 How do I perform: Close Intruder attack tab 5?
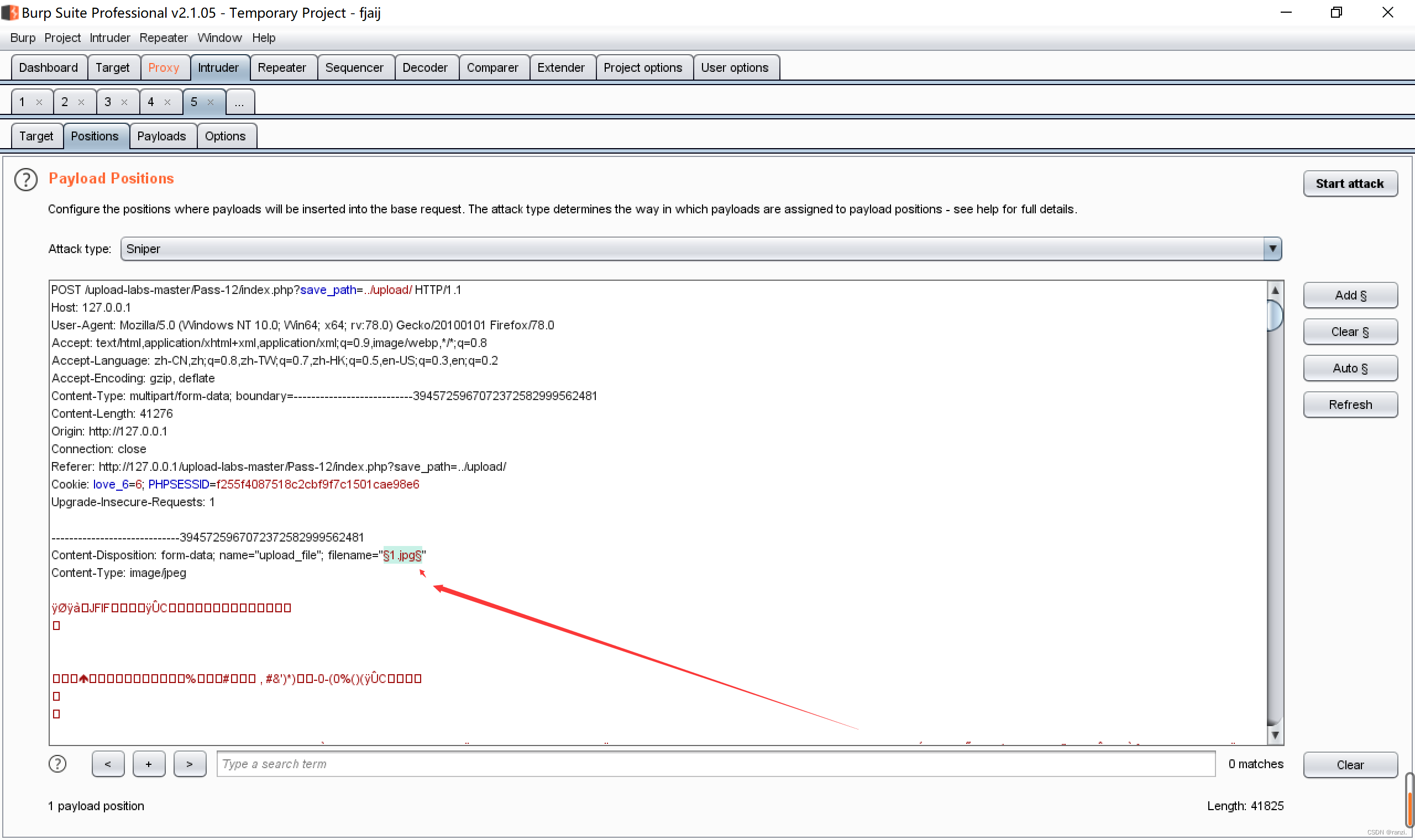[x=211, y=102]
